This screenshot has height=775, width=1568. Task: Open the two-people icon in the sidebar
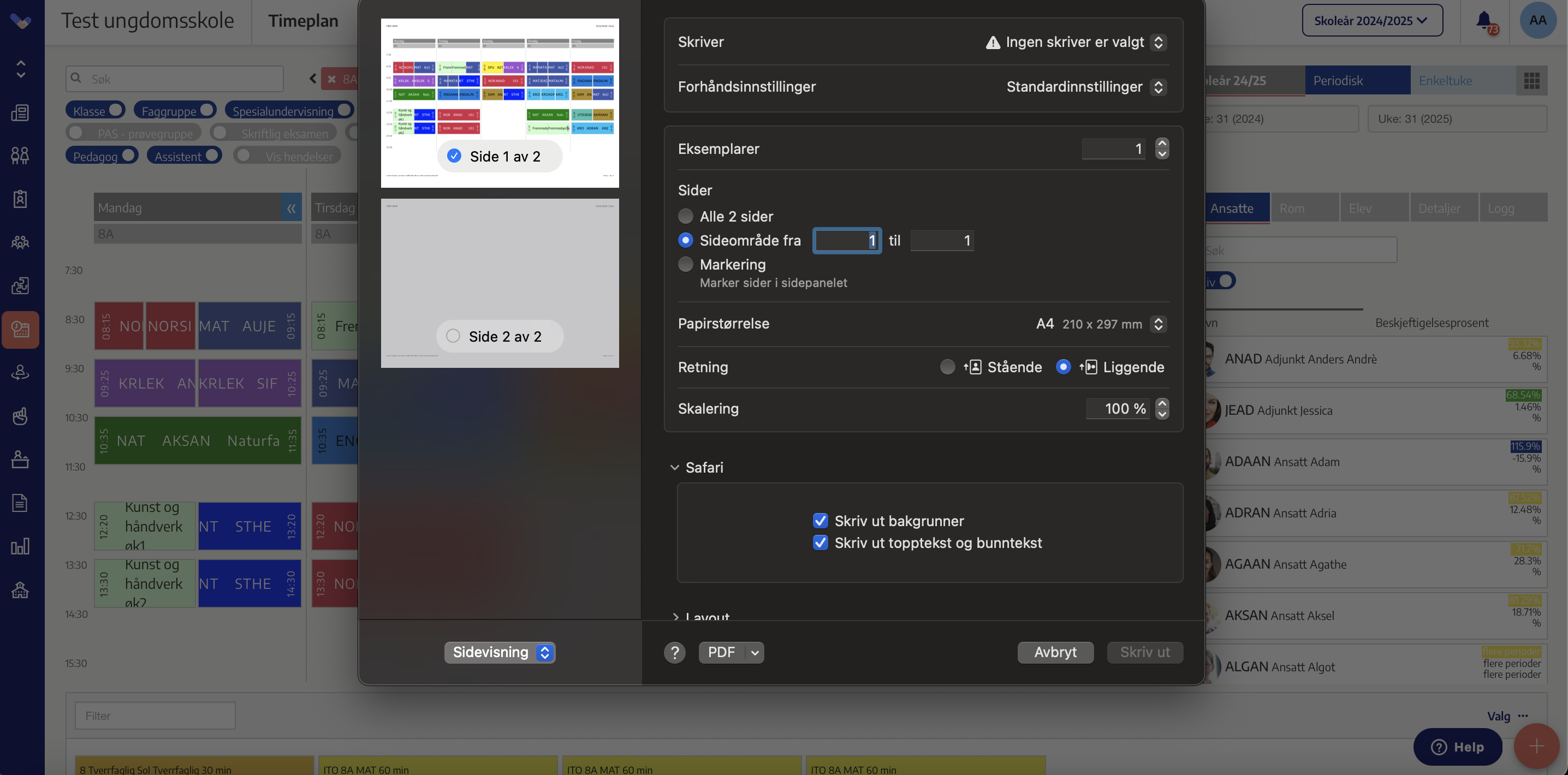coord(20,156)
